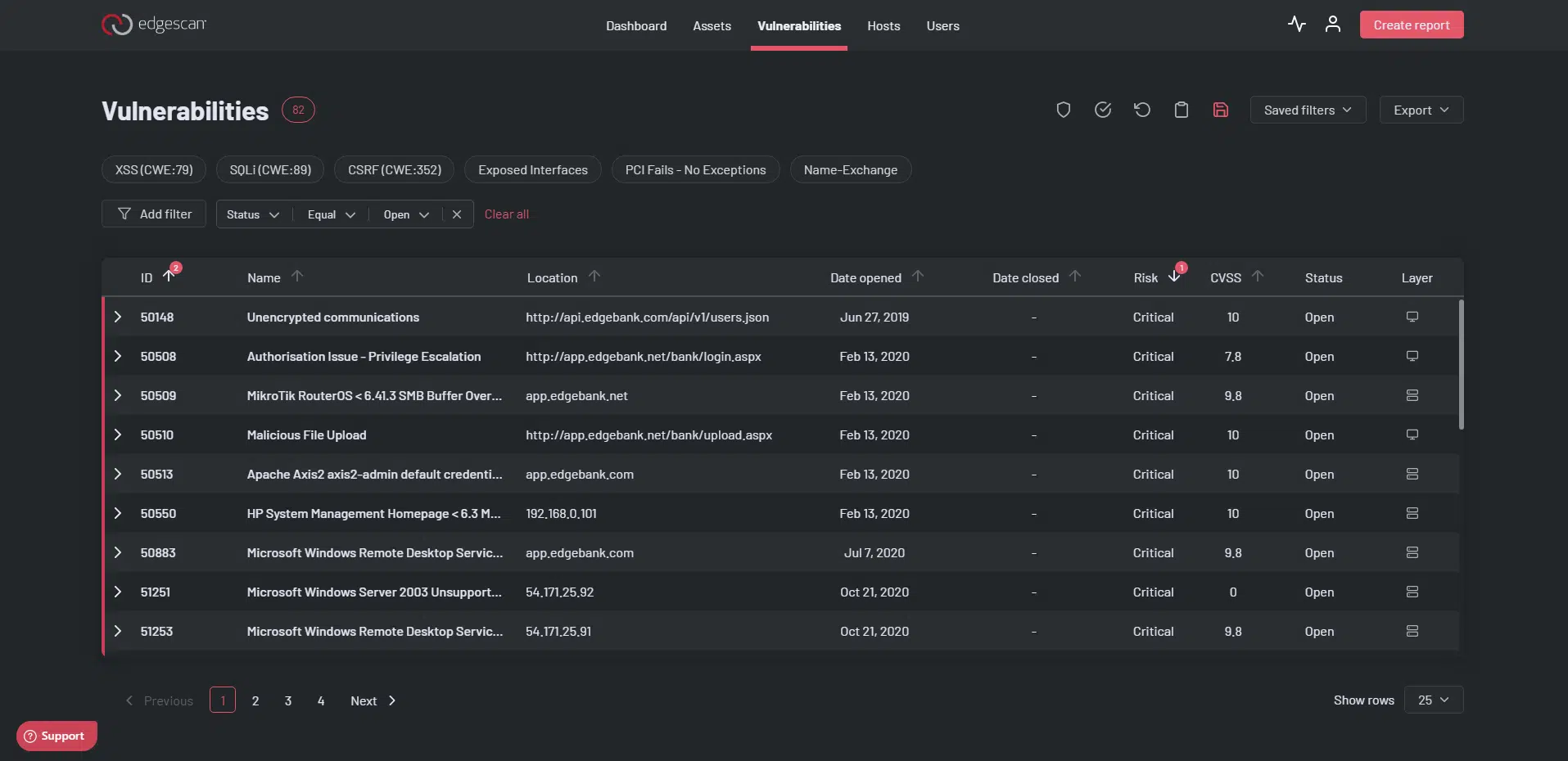Open the user profile icon
1568x761 pixels.
point(1333,24)
